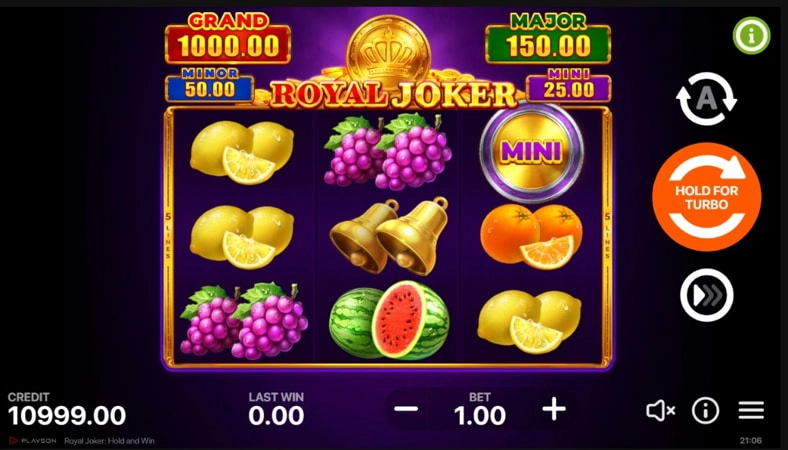
Task: Click the MINI bonus coin symbol
Action: (531, 151)
